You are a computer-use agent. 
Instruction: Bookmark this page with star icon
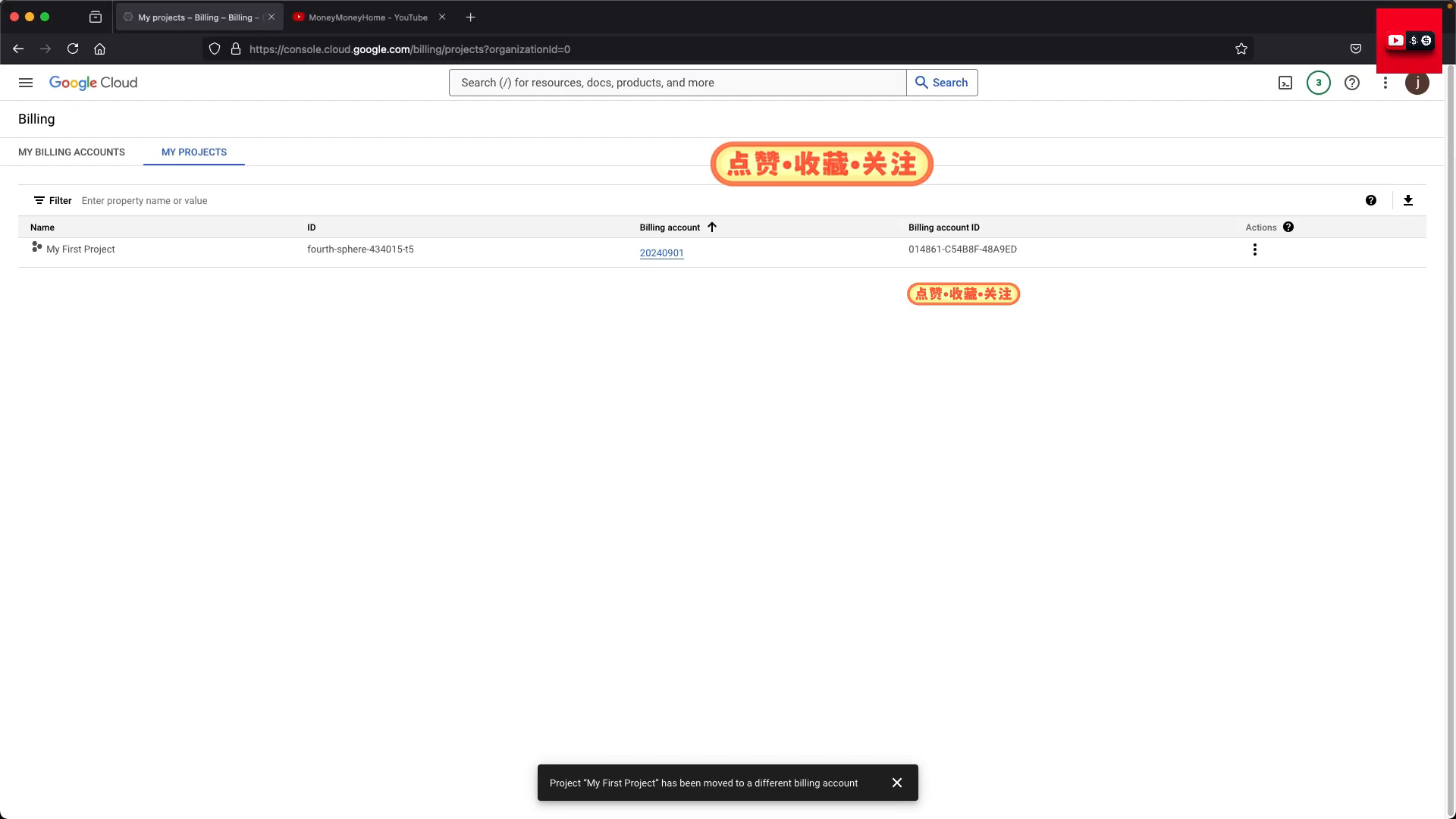tap(1241, 49)
